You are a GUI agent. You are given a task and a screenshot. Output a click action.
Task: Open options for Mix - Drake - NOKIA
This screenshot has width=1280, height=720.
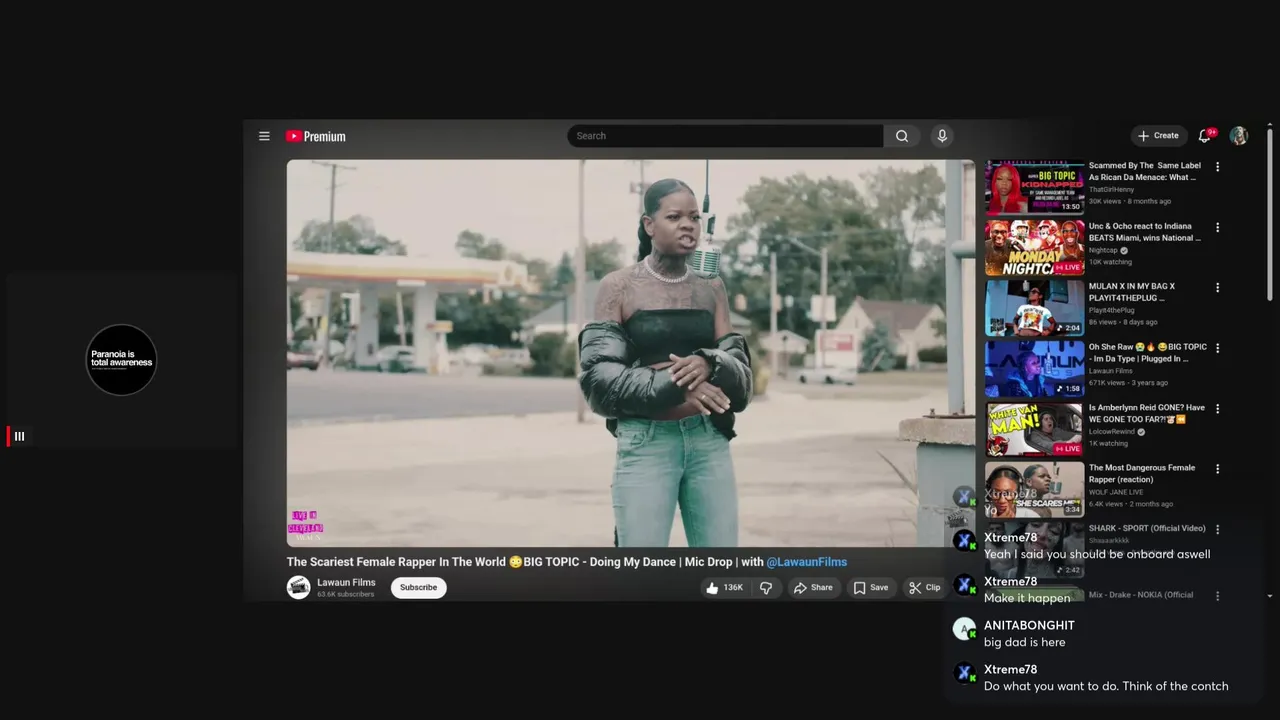tap(1217, 595)
